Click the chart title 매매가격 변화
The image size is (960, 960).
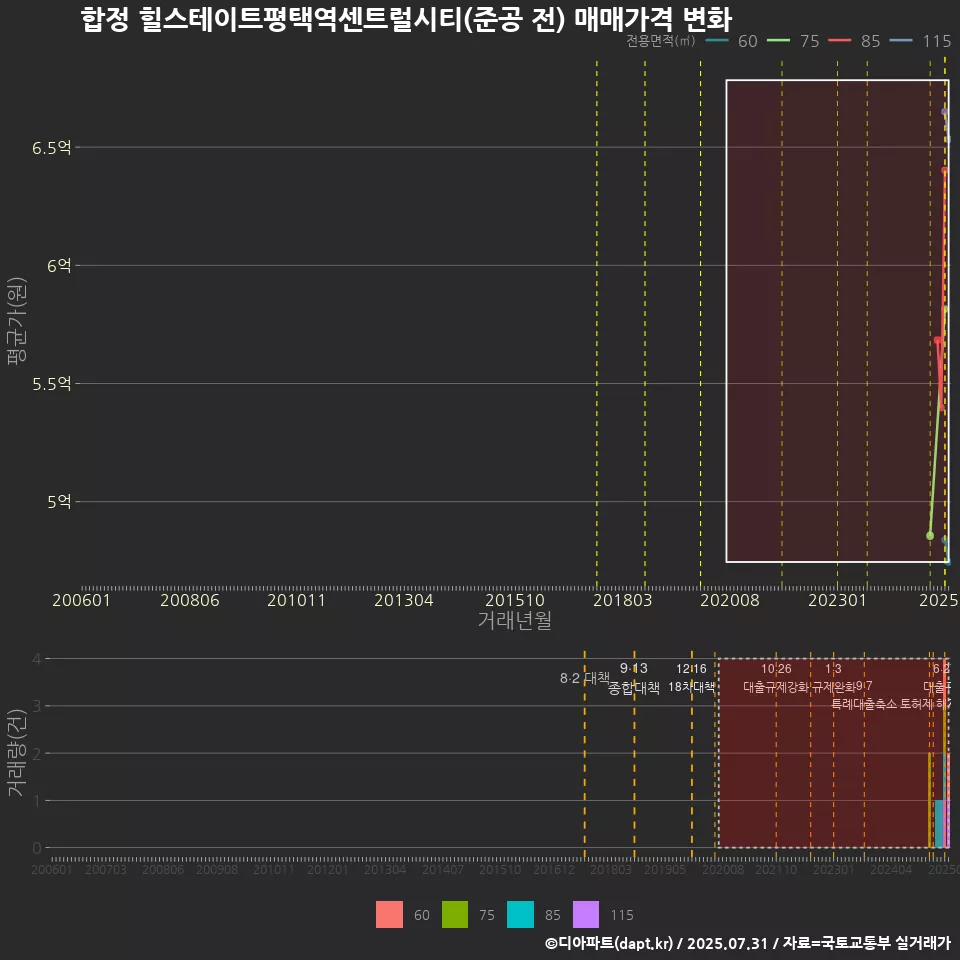(653, 19)
